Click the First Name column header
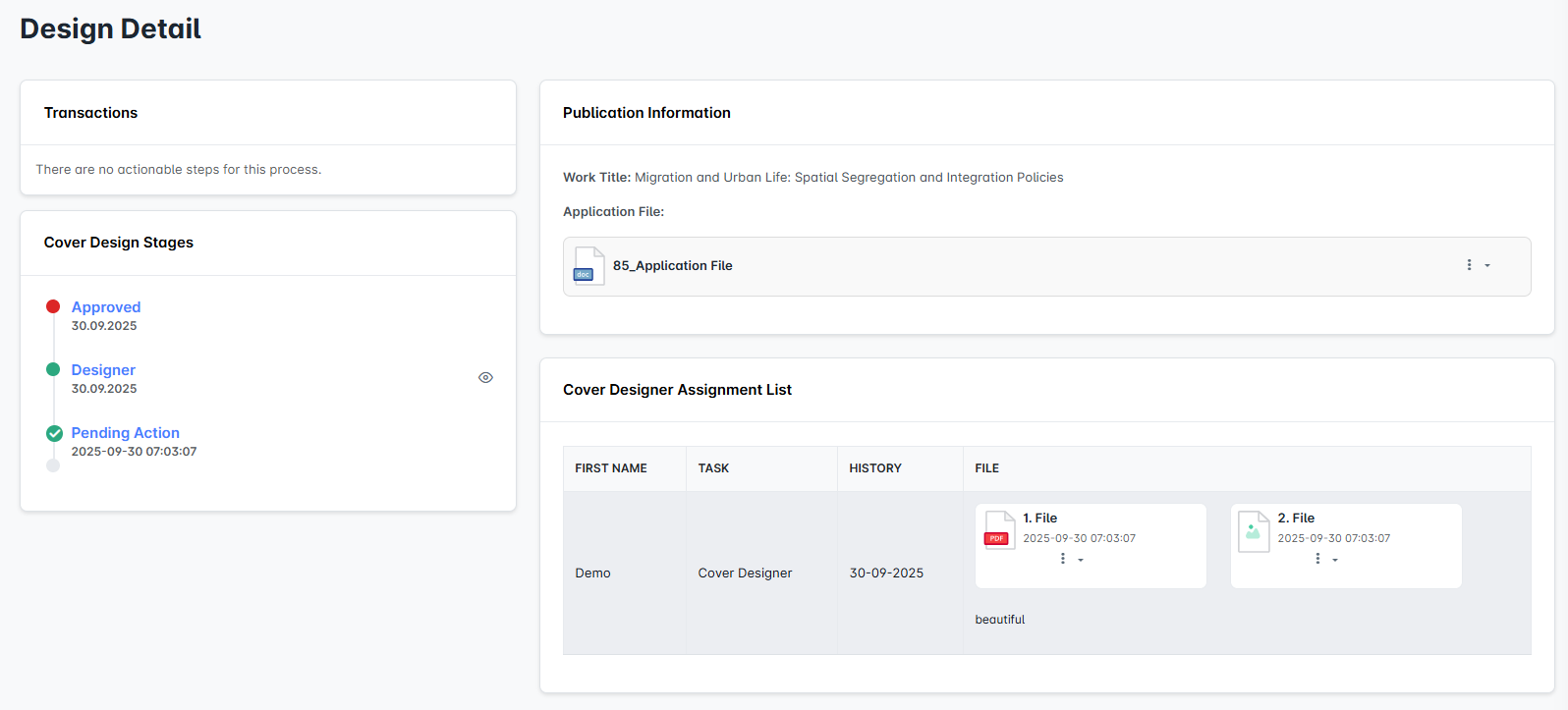The height and width of the screenshot is (710, 1568). click(610, 468)
